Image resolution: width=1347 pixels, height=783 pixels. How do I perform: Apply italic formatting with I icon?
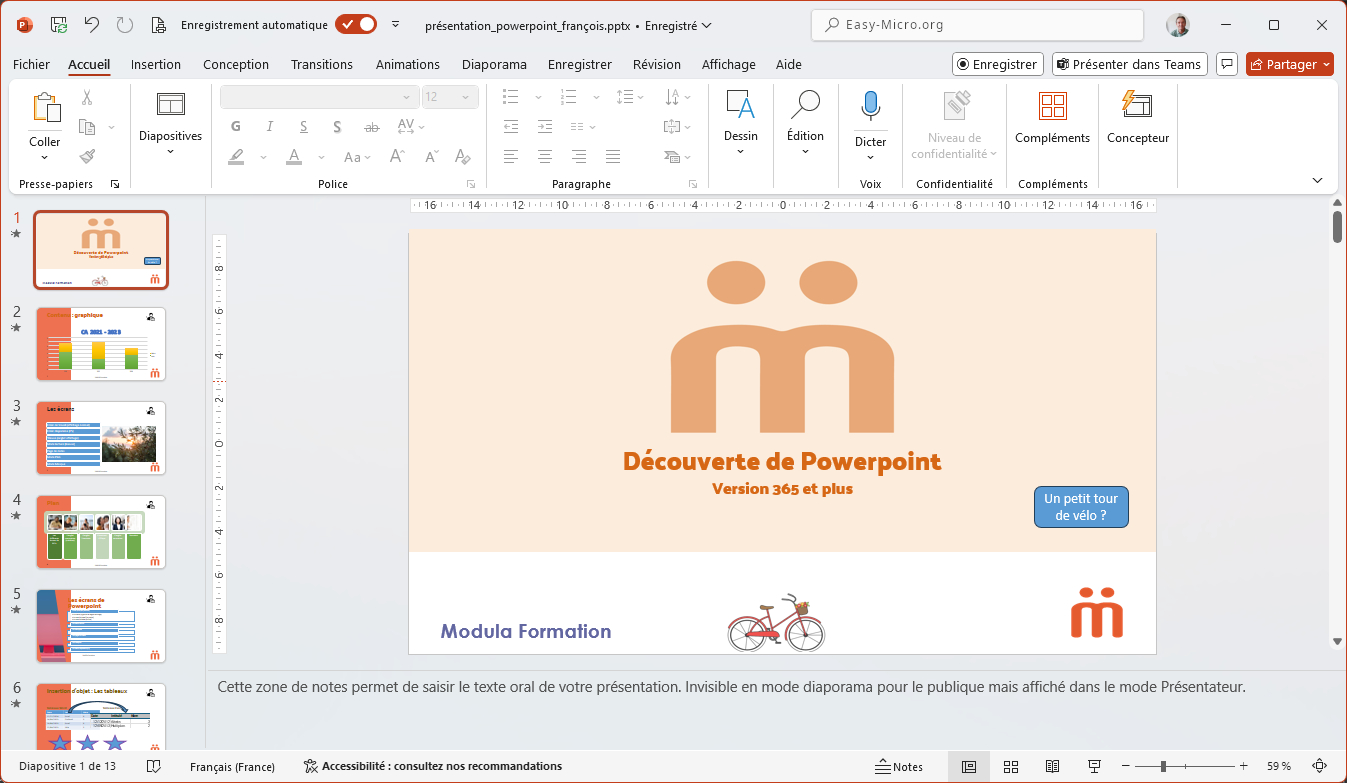point(269,127)
